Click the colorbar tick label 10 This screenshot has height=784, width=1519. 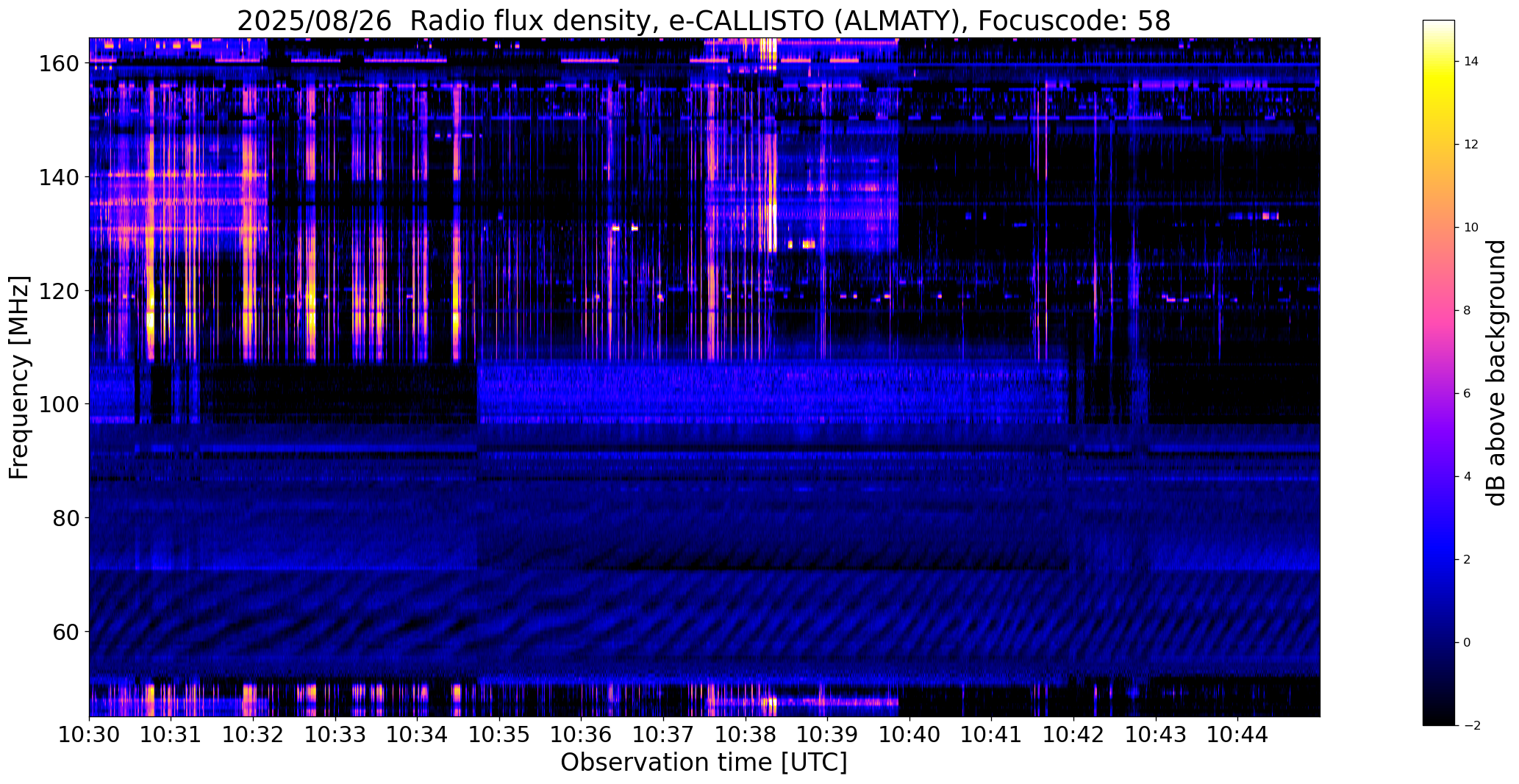[1471, 228]
